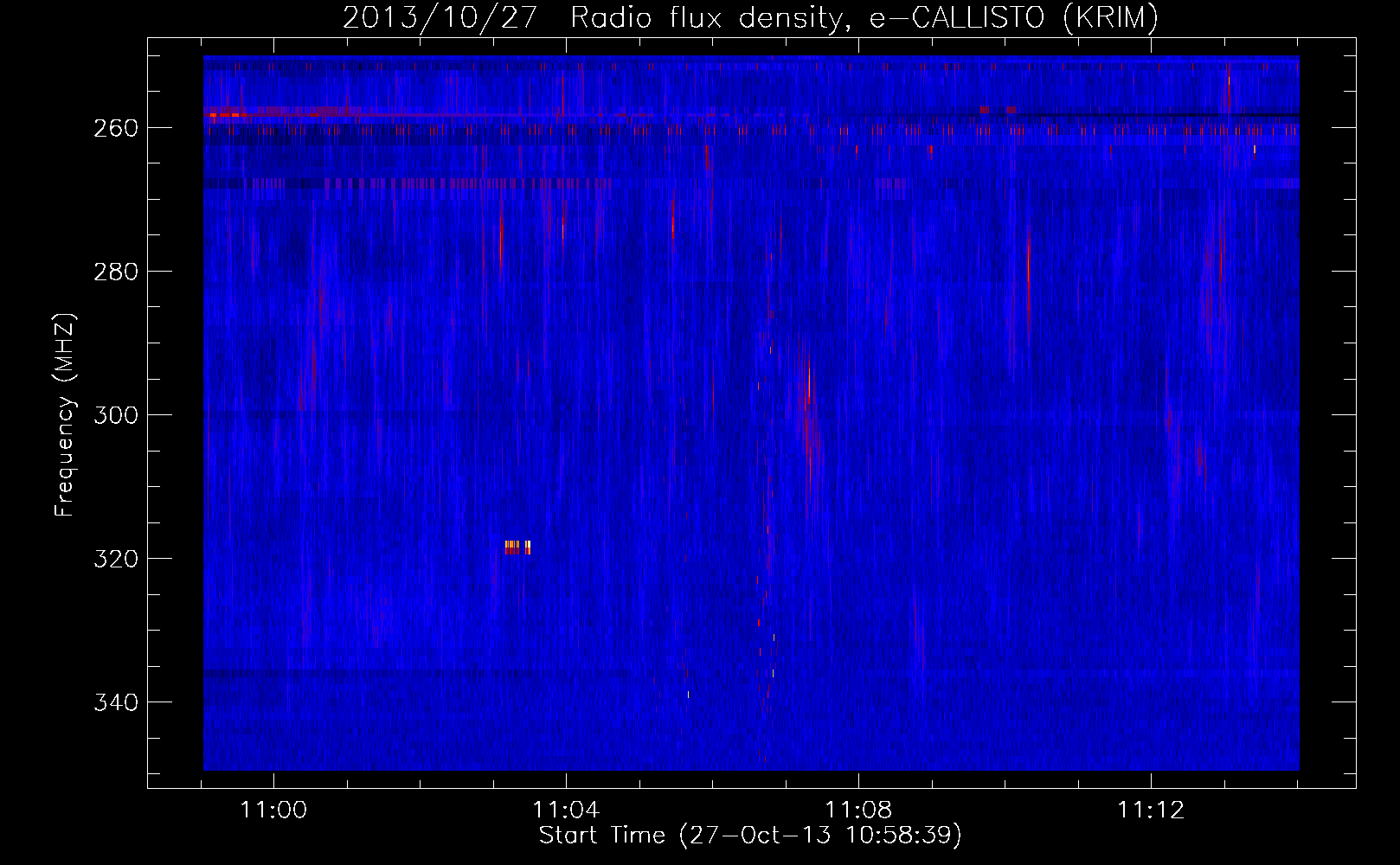Click the 'Frequency (MHZ)' axis label
Screen dimensions: 1400x865
coord(65,415)
